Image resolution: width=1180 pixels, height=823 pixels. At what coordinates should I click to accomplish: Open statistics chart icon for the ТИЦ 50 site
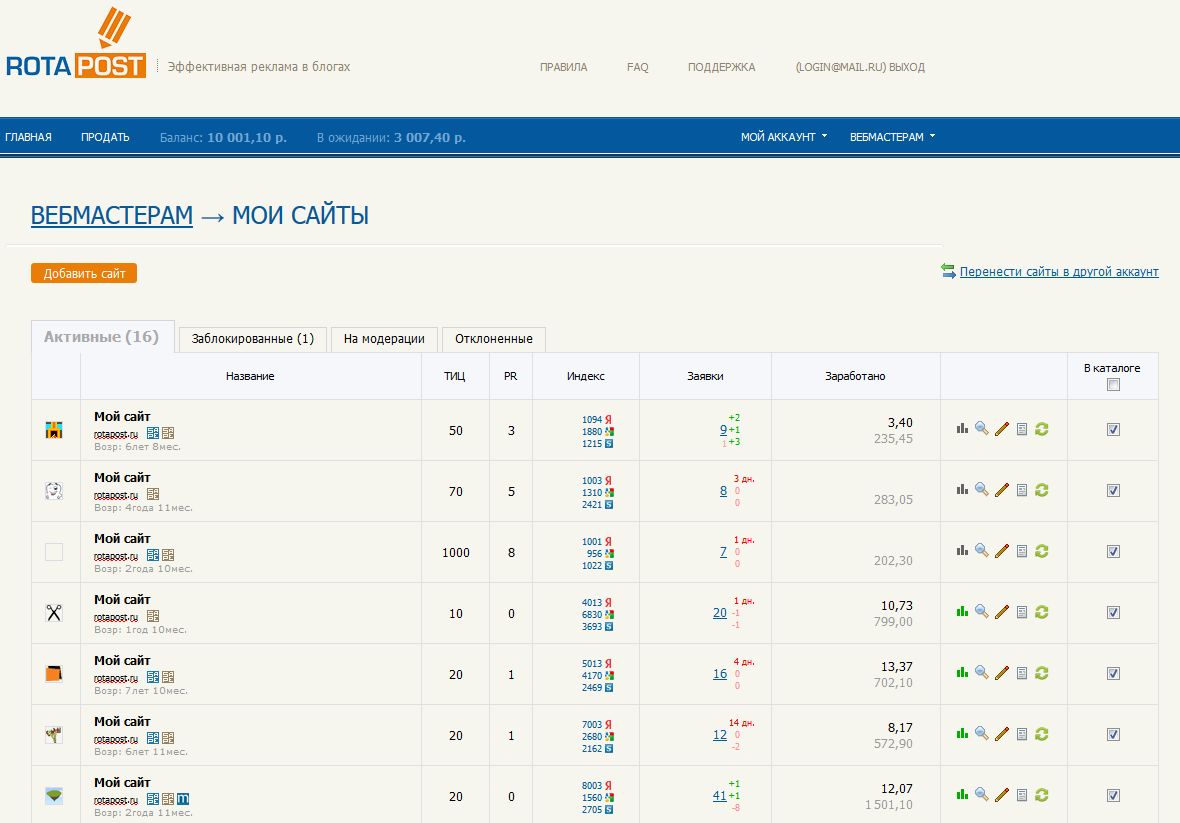(x=962, y=429)
